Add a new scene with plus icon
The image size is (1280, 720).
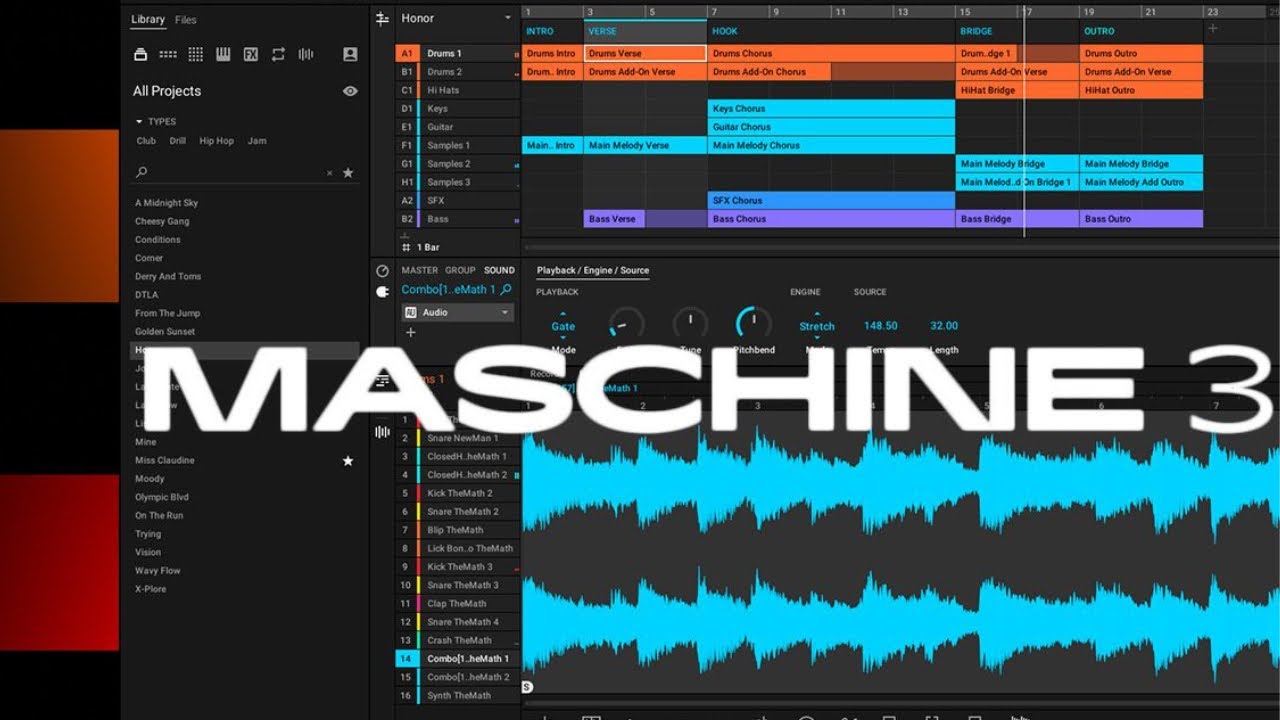point(1212,29)
